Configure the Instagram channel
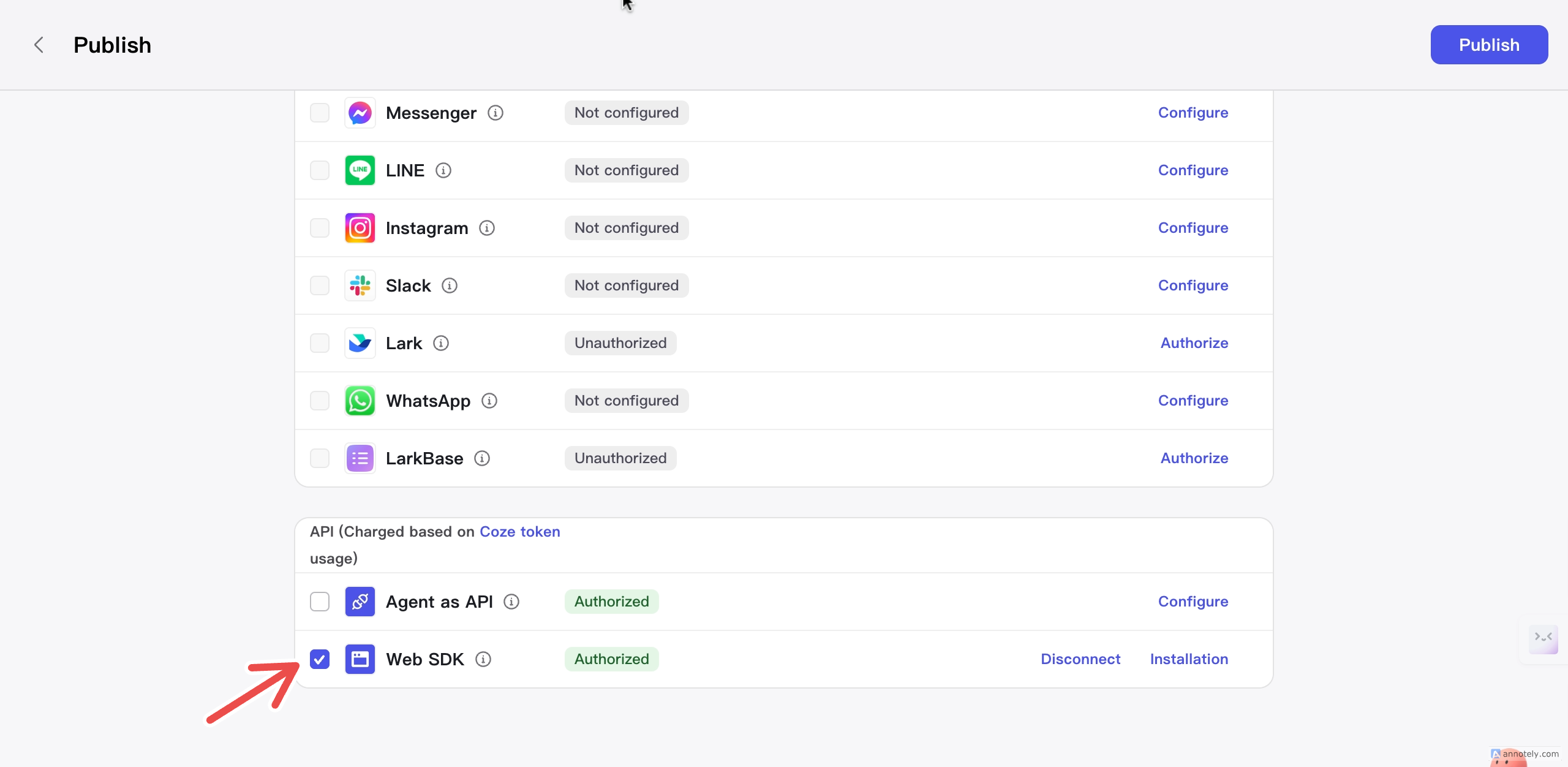This screenshot has width=1568, height=767. tap(1193, 228)
